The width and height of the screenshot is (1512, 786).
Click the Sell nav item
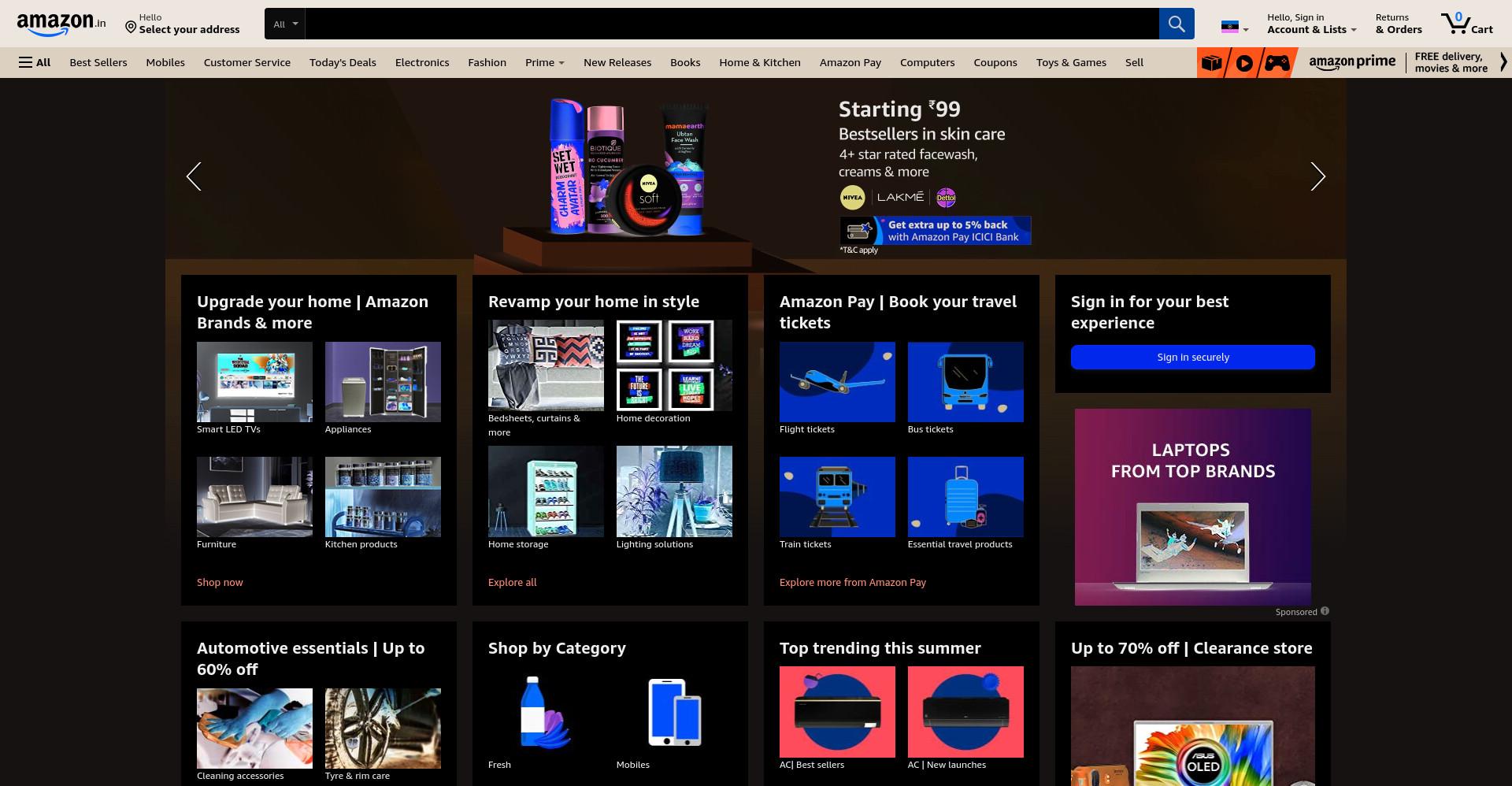pos(1134,62)
